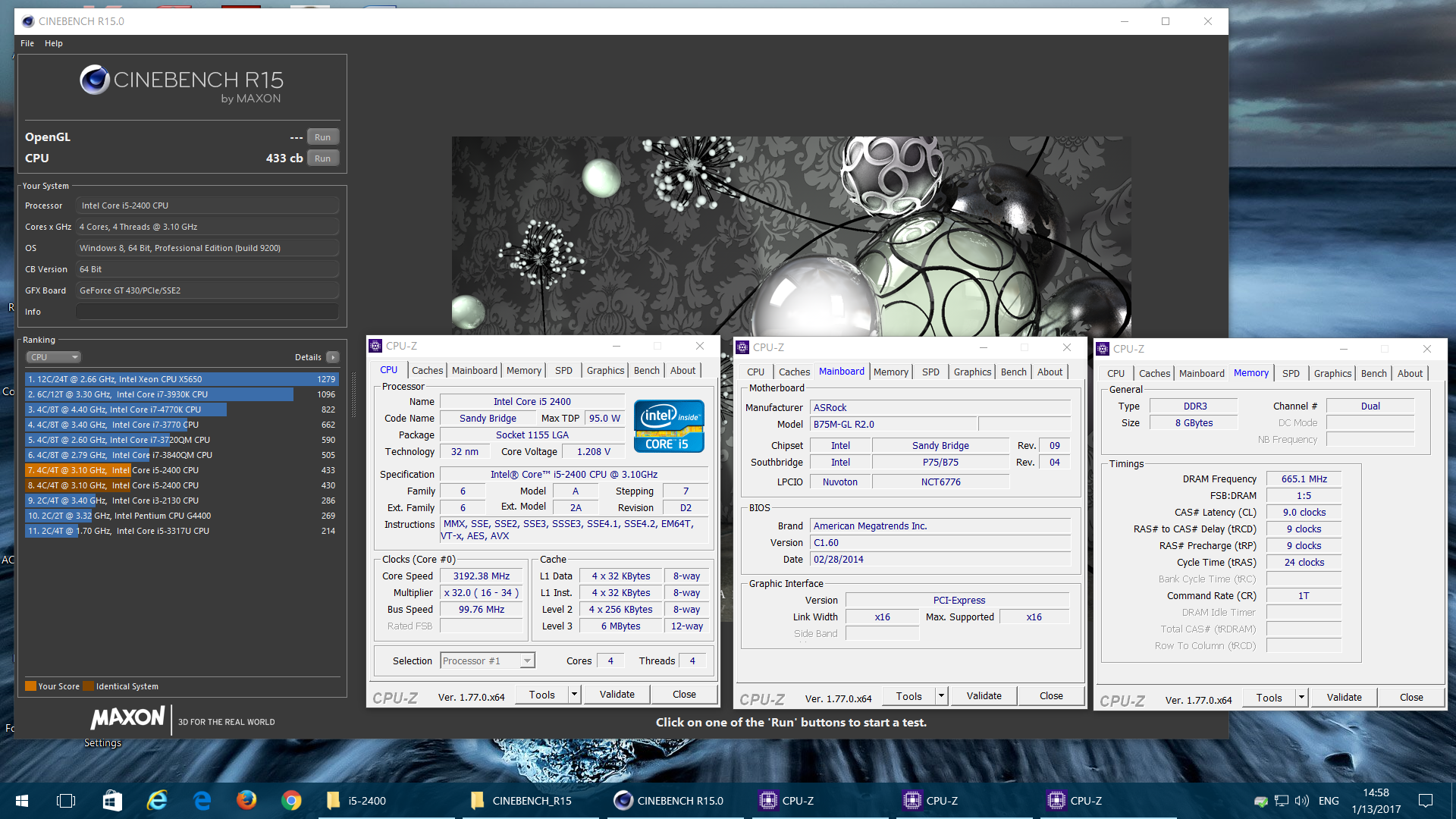
Task: Open the Cinebench Help menu
Action: (54, 43)
